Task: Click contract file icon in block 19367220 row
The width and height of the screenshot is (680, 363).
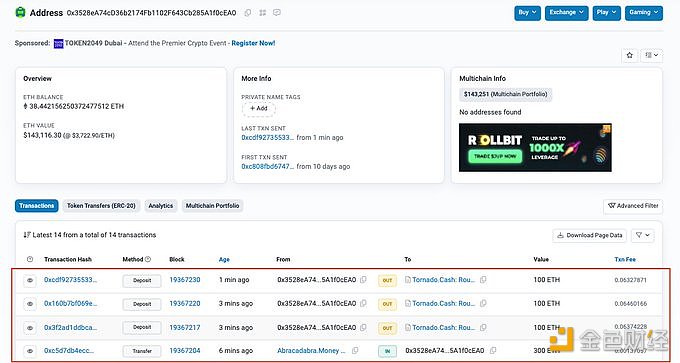Action: pos(408,303)
